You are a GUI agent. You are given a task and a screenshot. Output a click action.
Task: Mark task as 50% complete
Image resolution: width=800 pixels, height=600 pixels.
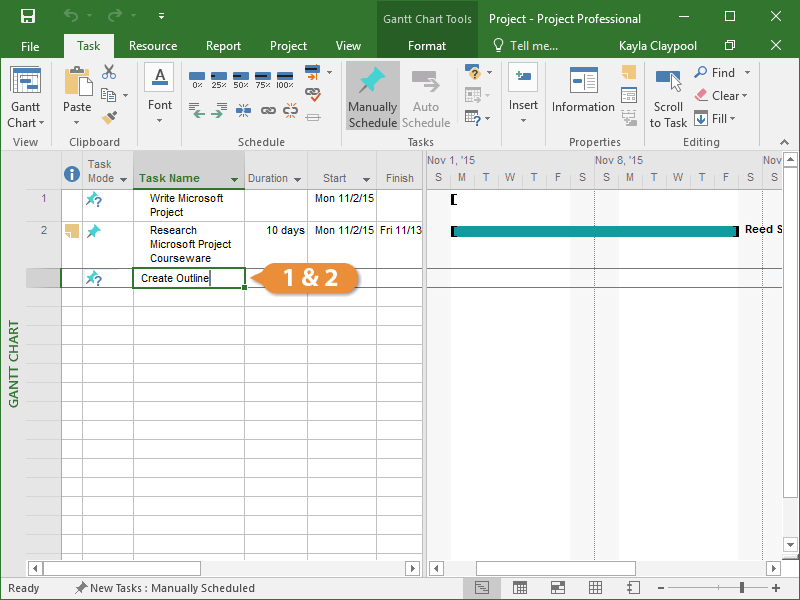coord(240,79)
